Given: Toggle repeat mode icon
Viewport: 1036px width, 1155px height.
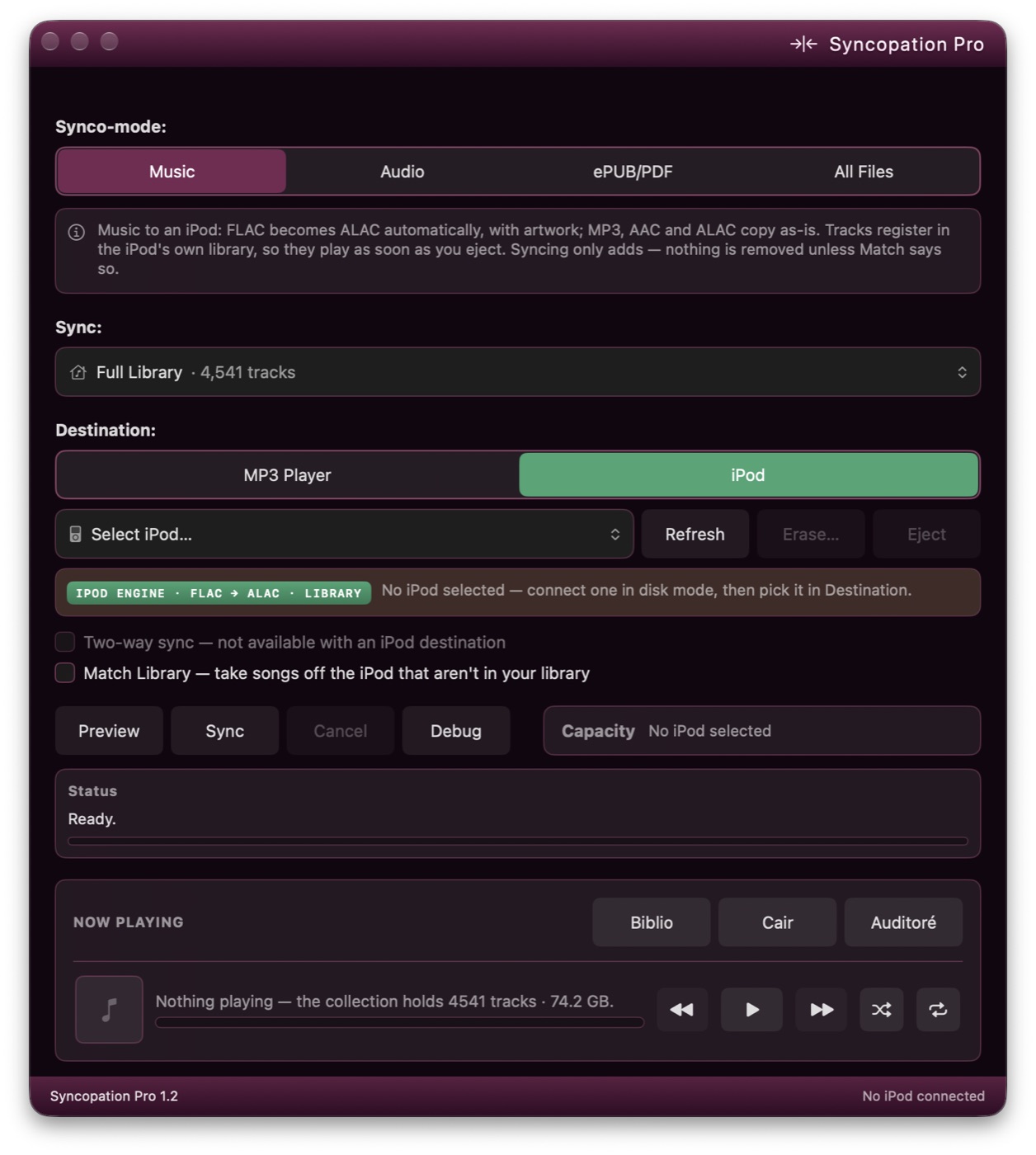Looking at the screenshot, I should pyautogui.click(x=938, y=1009).
